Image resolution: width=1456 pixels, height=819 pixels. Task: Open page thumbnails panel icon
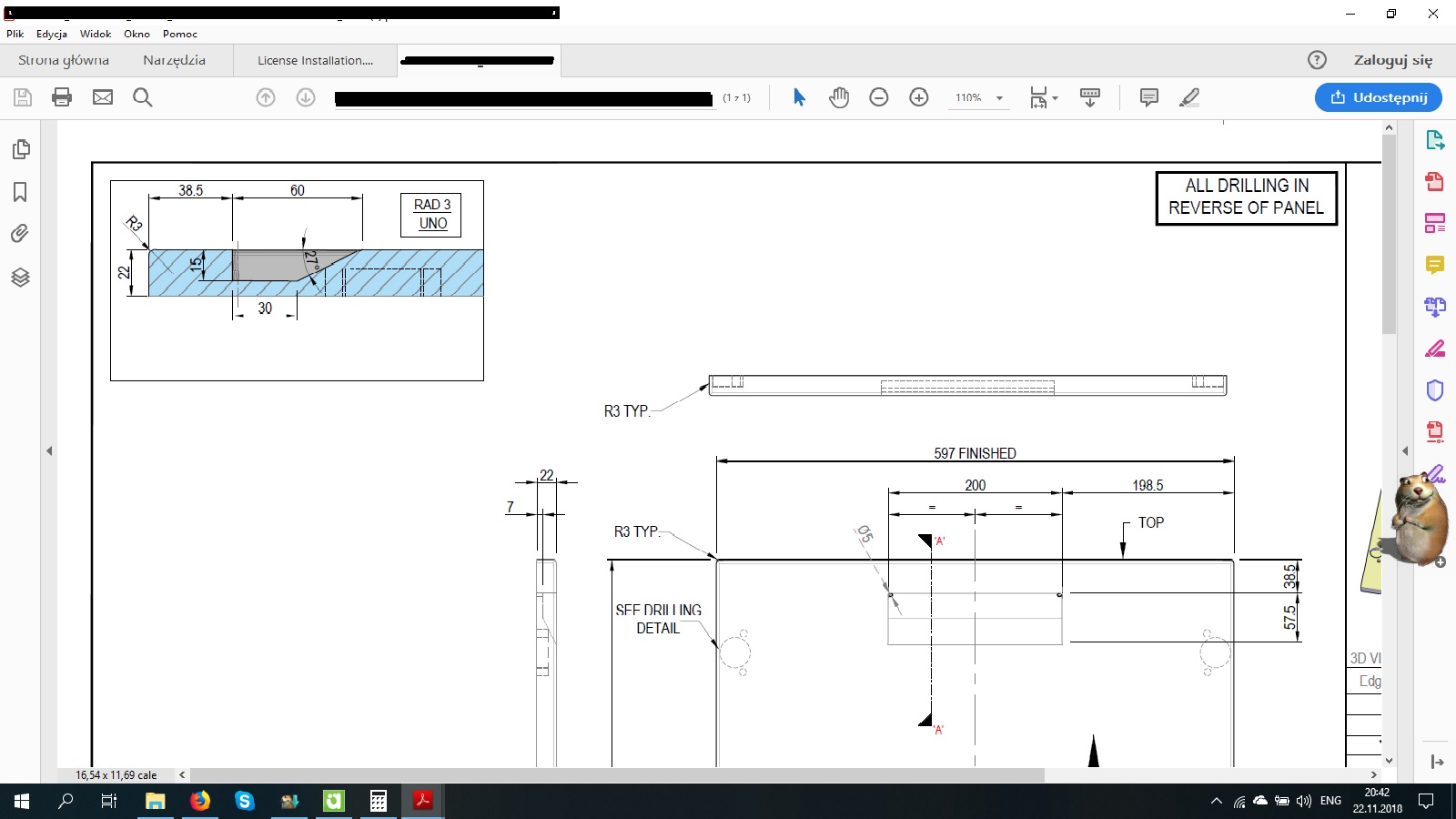click(x=20, y=149)
